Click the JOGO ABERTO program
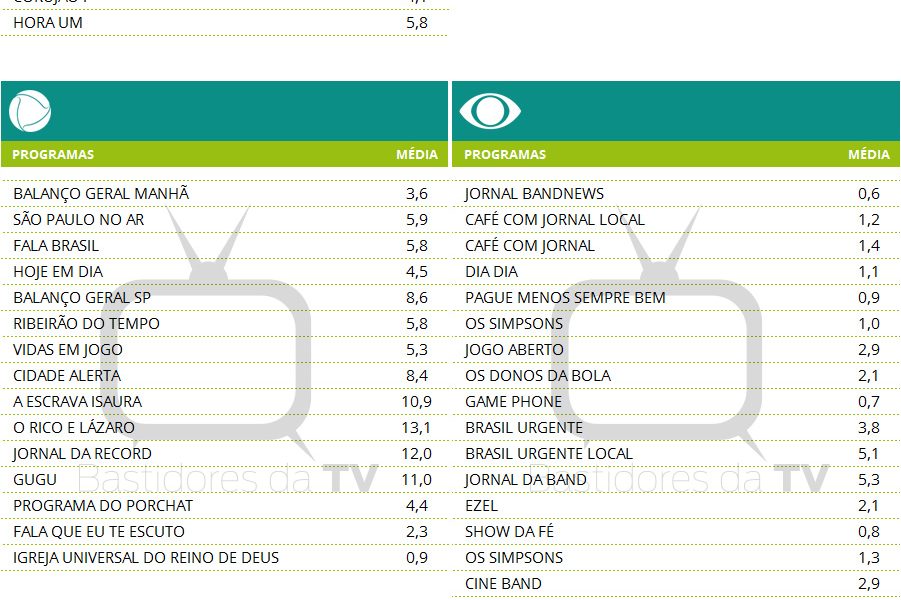Viewport: 901px width, 600px height. pyautogui.click(x=514, y=350)
